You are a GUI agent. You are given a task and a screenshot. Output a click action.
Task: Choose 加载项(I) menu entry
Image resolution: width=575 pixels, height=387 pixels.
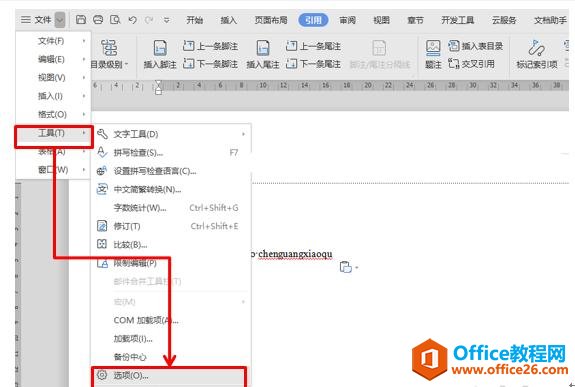[171, 339]
